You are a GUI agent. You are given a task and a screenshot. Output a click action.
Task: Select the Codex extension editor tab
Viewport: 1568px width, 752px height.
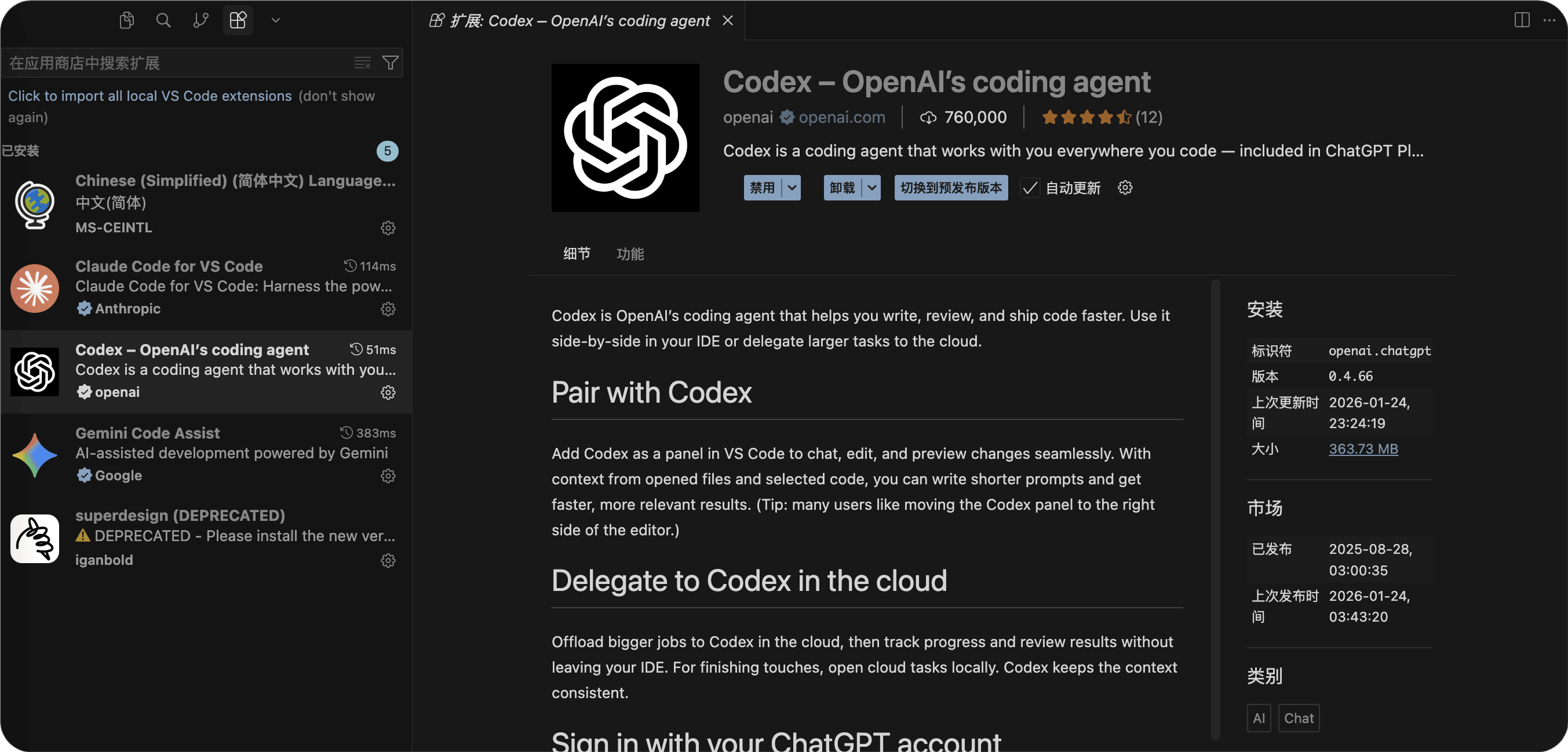(x=579, y=21)
